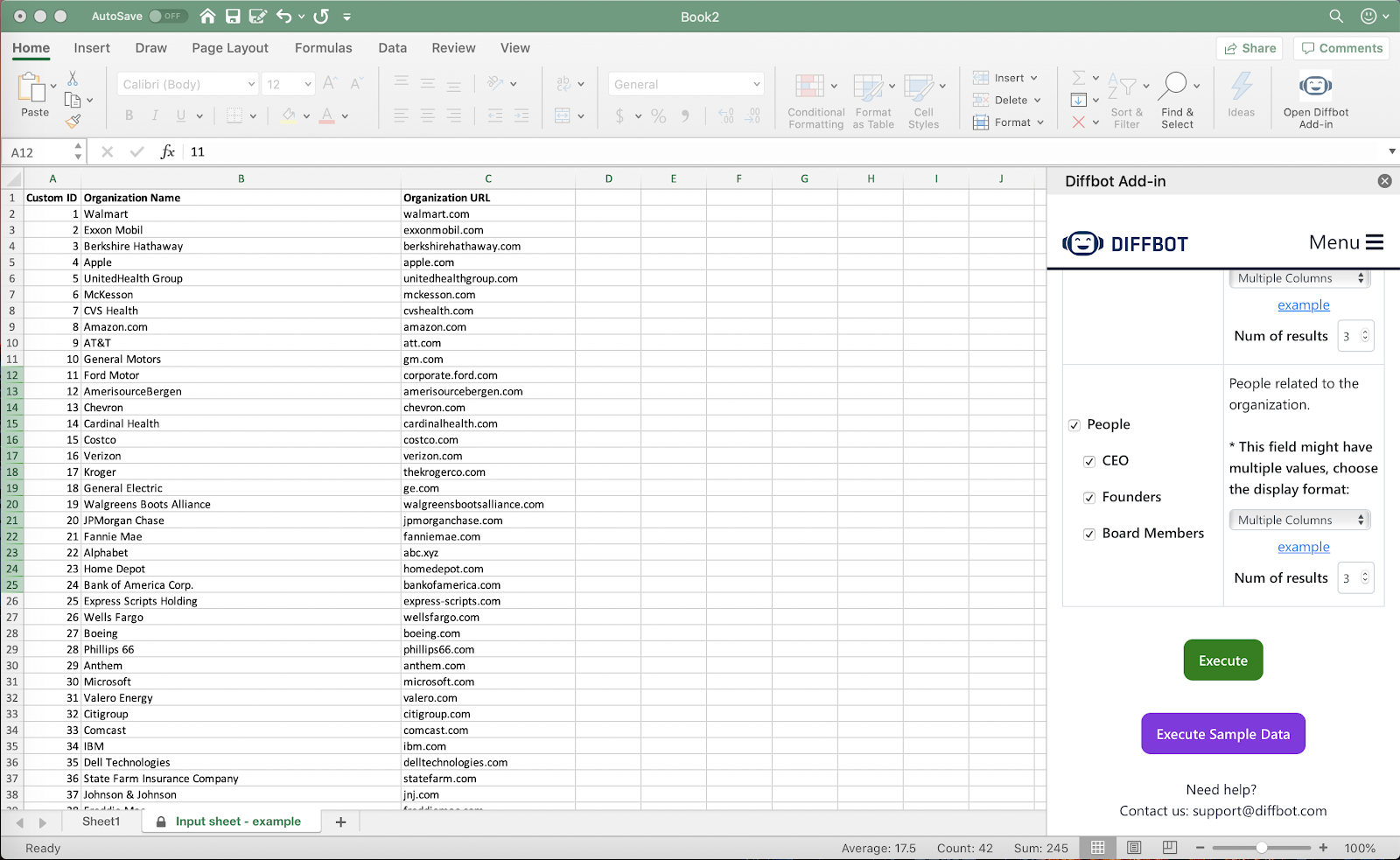This screenshot has height=860, width=1400.
Task: Click the Ideas lightning icon
Action: [x=1241, y=86]
